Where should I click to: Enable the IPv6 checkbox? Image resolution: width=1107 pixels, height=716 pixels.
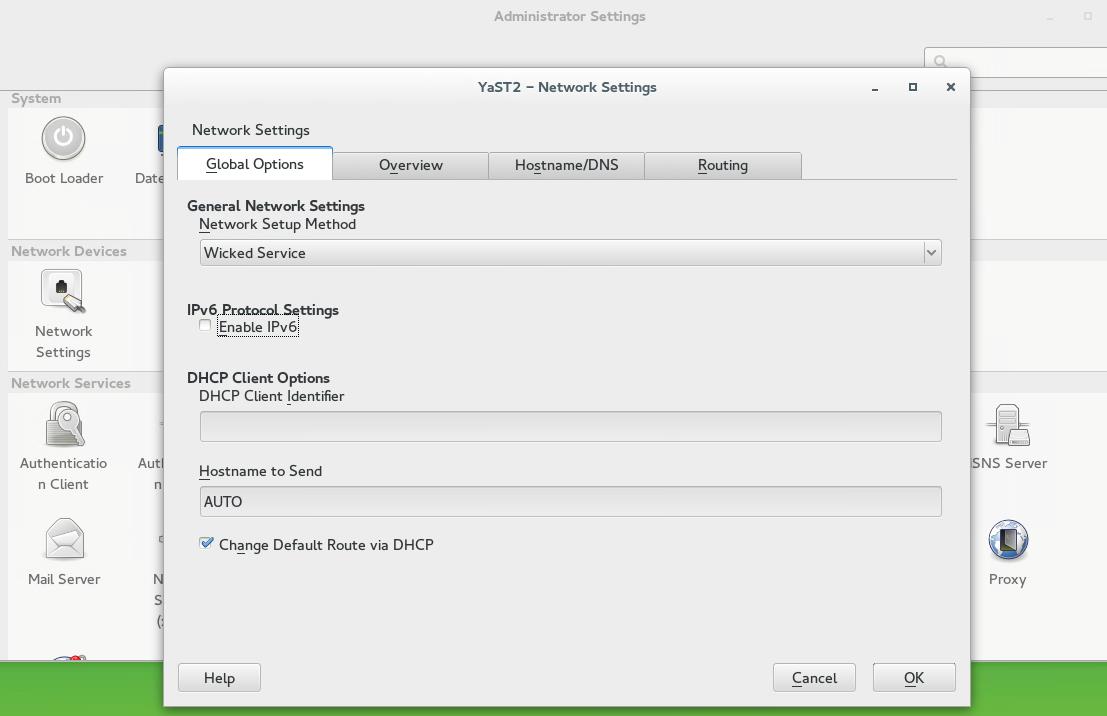[x=206, y=326]
